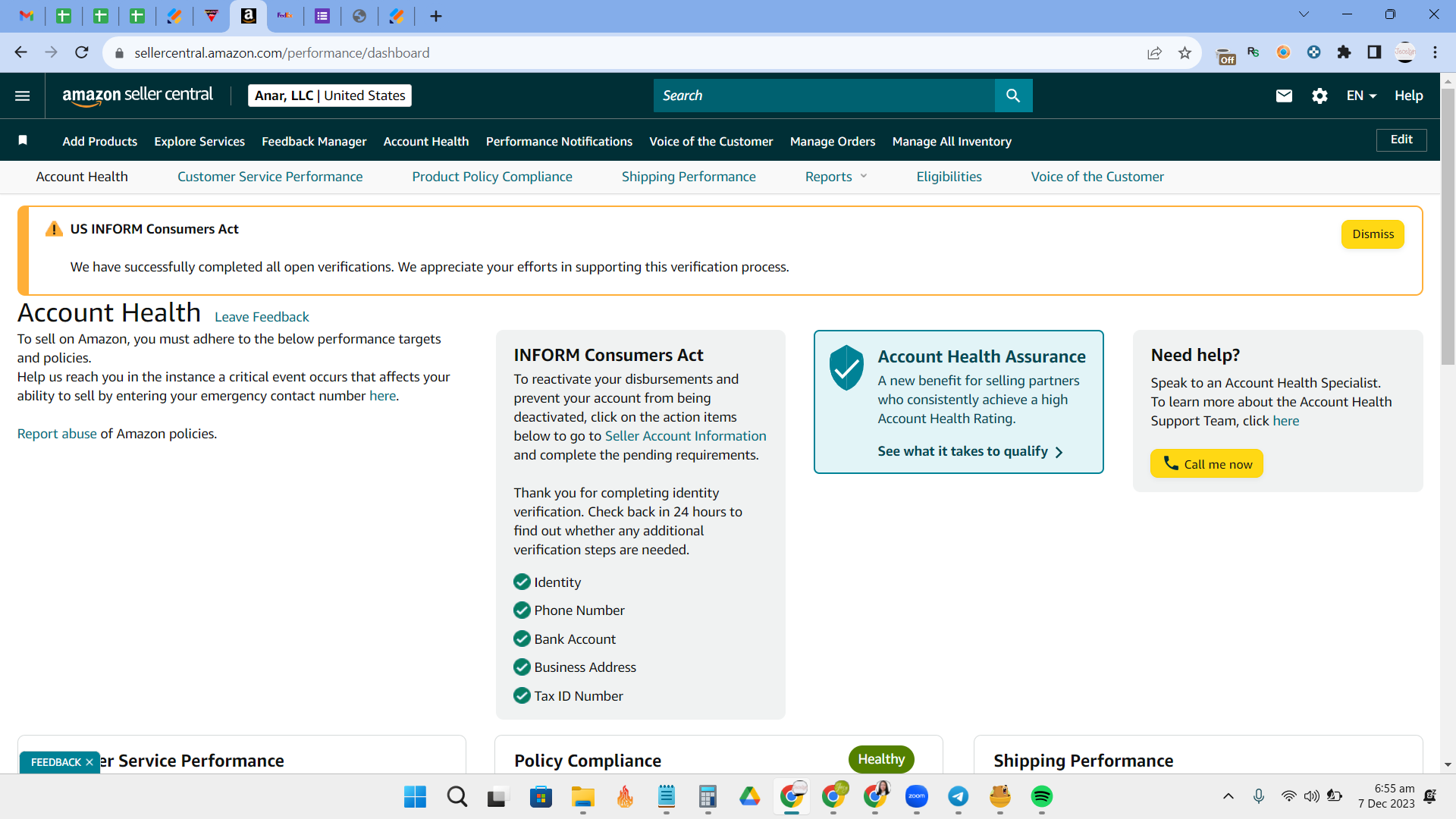Switch to the Gmail browser tab

pos(27,16)
